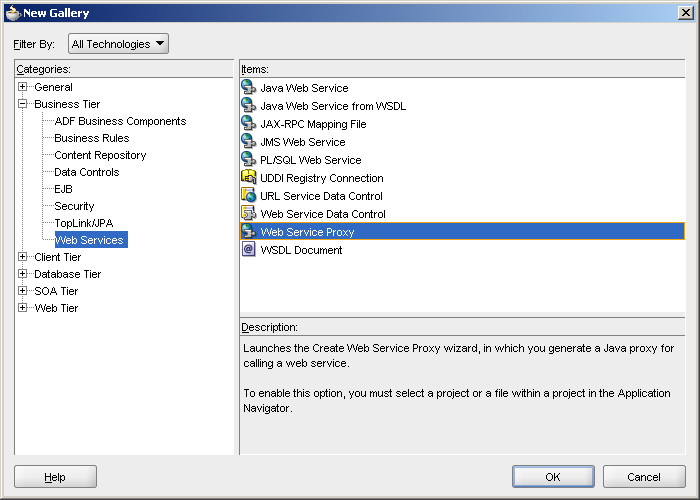The width and height of the screenshot is (700, 500).
Task: Select the TopLink/JPA category
Action: tap(83, 223)
